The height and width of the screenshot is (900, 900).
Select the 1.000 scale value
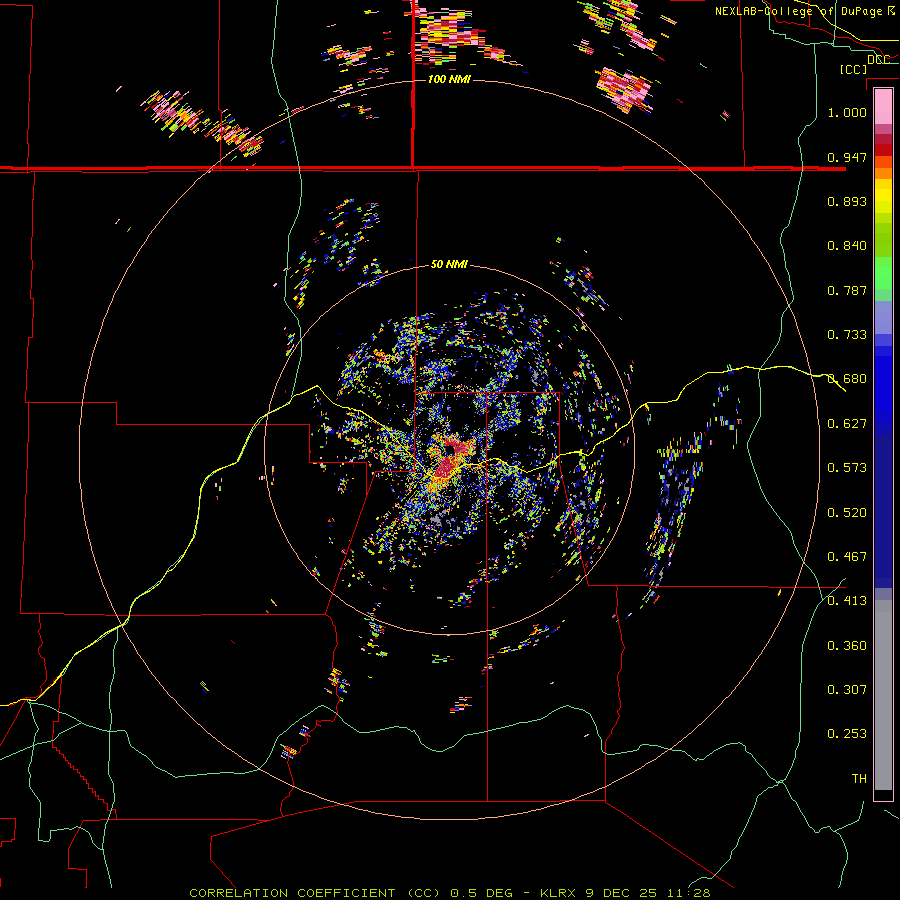point(847,112)
